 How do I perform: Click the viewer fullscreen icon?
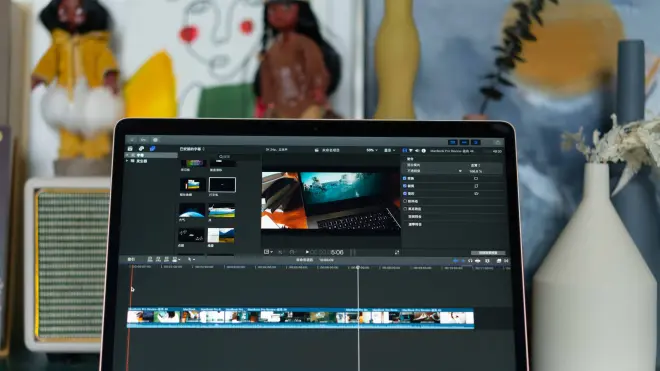pyautogui.click(x=397, y=252)
